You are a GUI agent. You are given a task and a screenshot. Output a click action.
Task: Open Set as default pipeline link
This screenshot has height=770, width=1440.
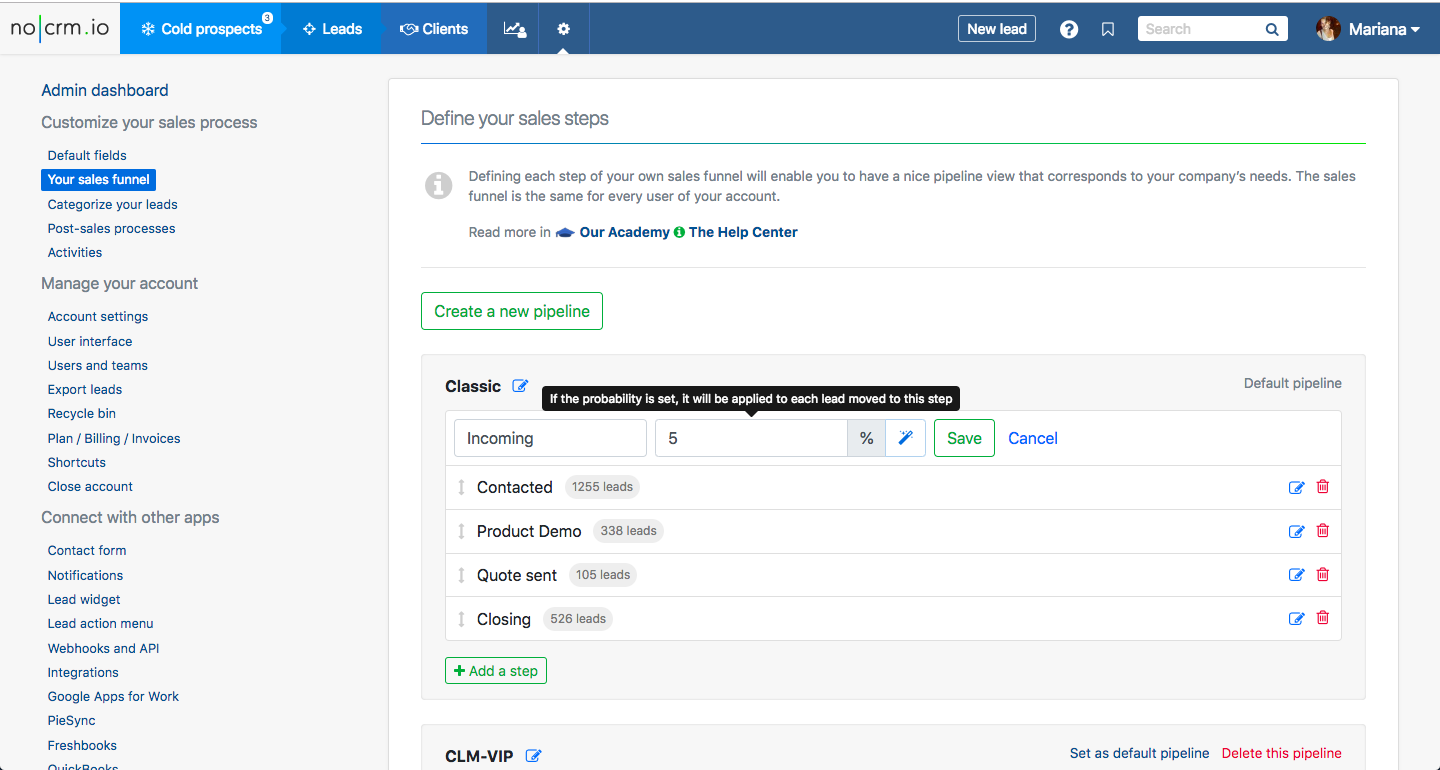(1139, 753)
